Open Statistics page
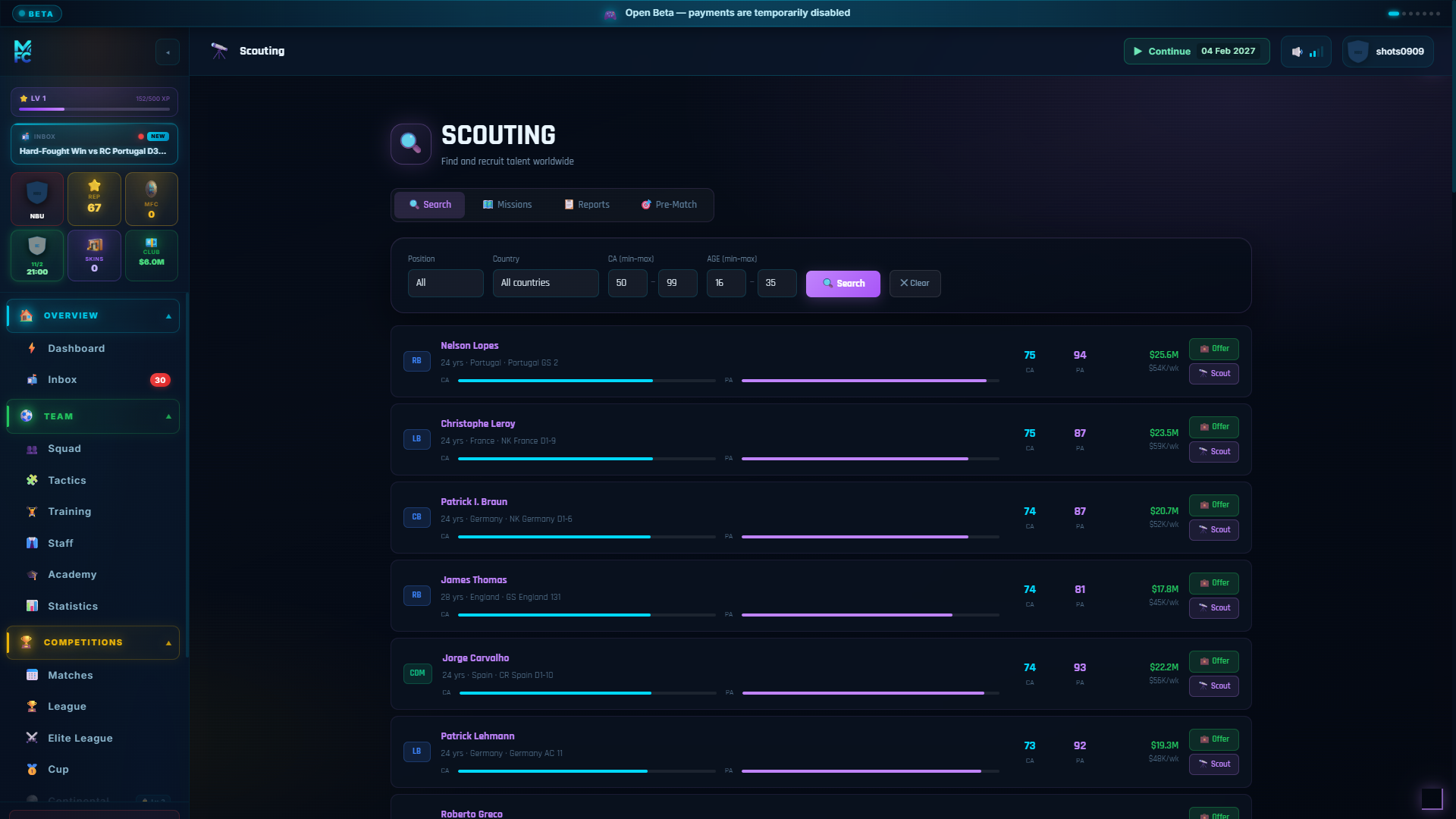Viewport: 1456px width, 819px height. 93,607
